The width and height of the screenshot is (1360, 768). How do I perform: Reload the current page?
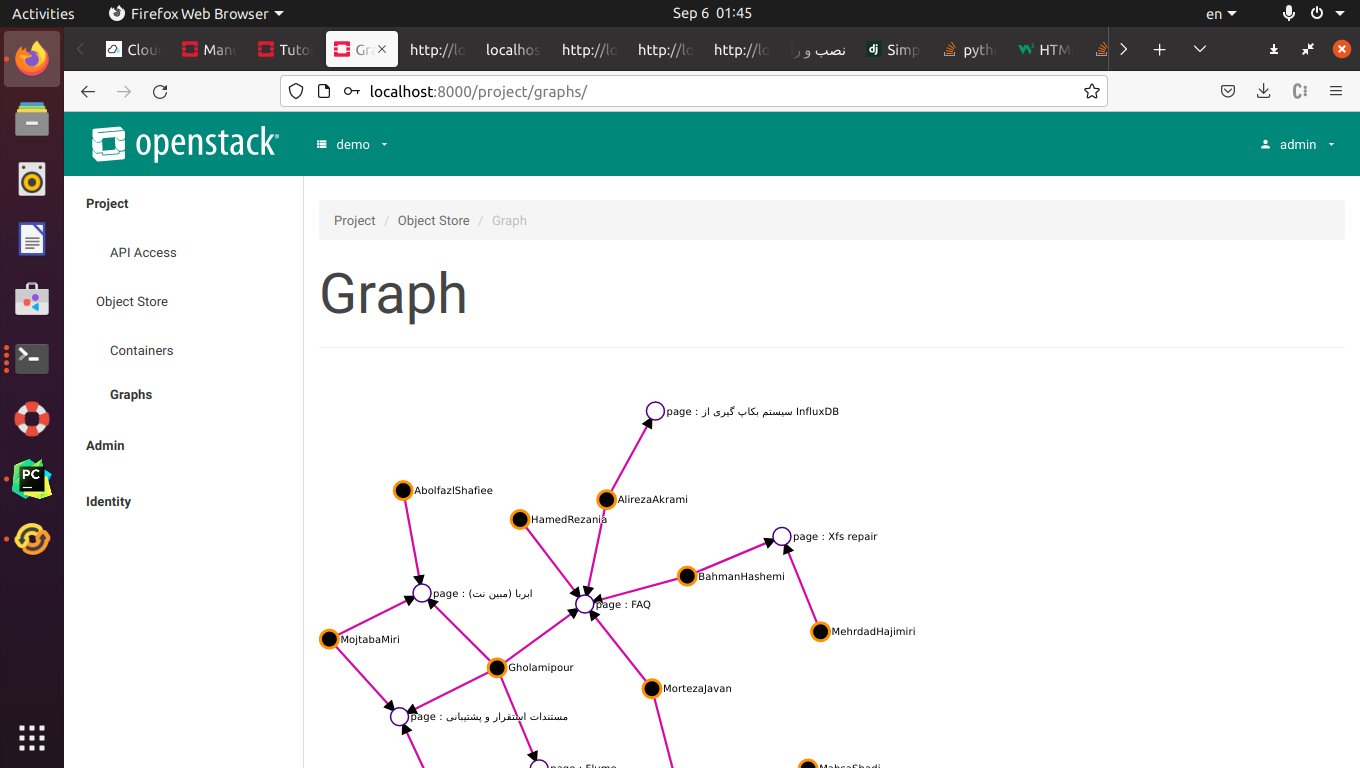(160, 91)
